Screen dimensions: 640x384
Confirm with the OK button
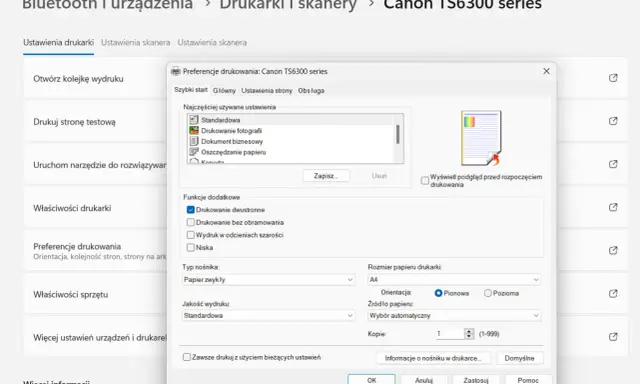371,380
